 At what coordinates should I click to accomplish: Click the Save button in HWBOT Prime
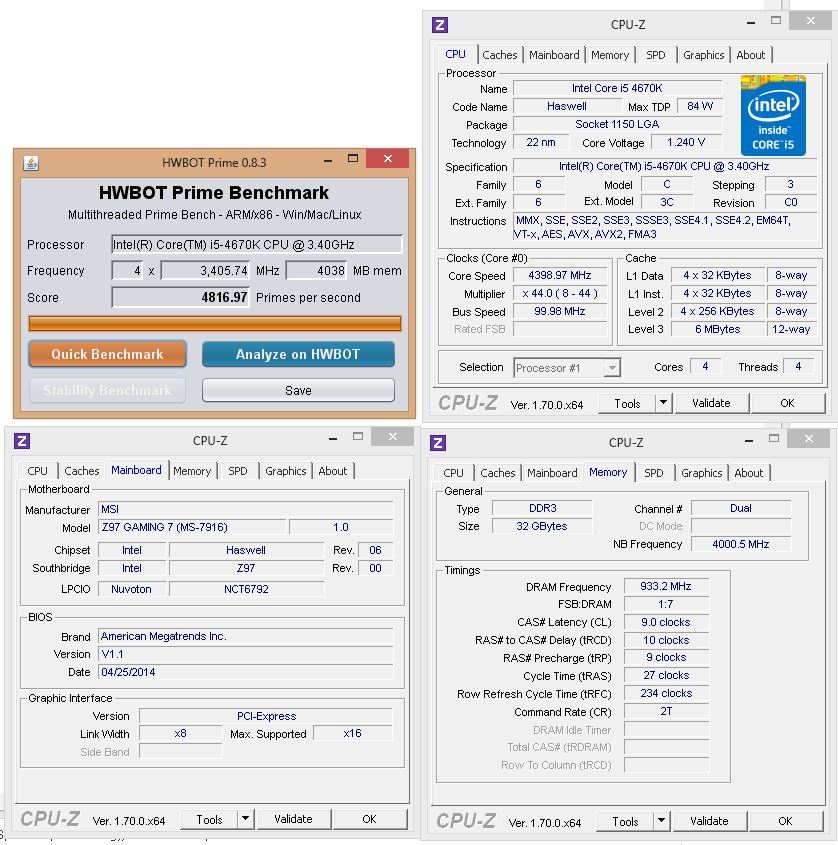298,390
